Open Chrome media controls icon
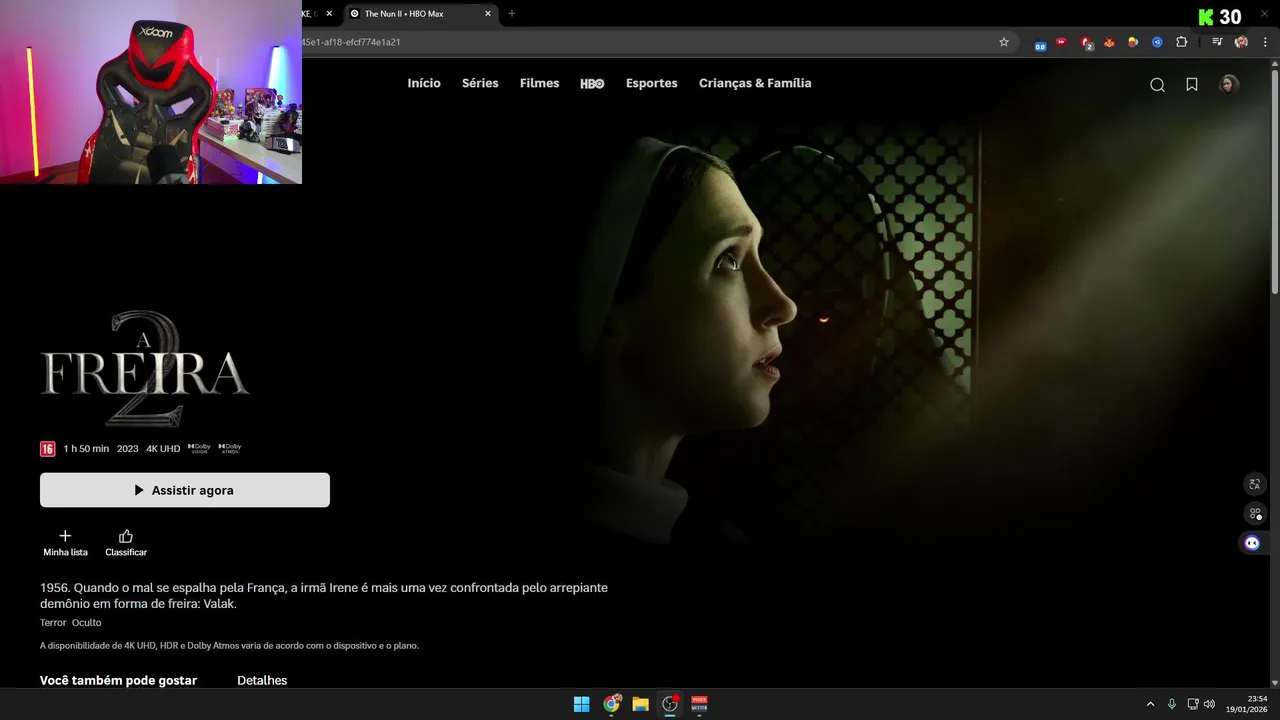The width and height of the screenshot is (1280, 720). point(1217,42)
